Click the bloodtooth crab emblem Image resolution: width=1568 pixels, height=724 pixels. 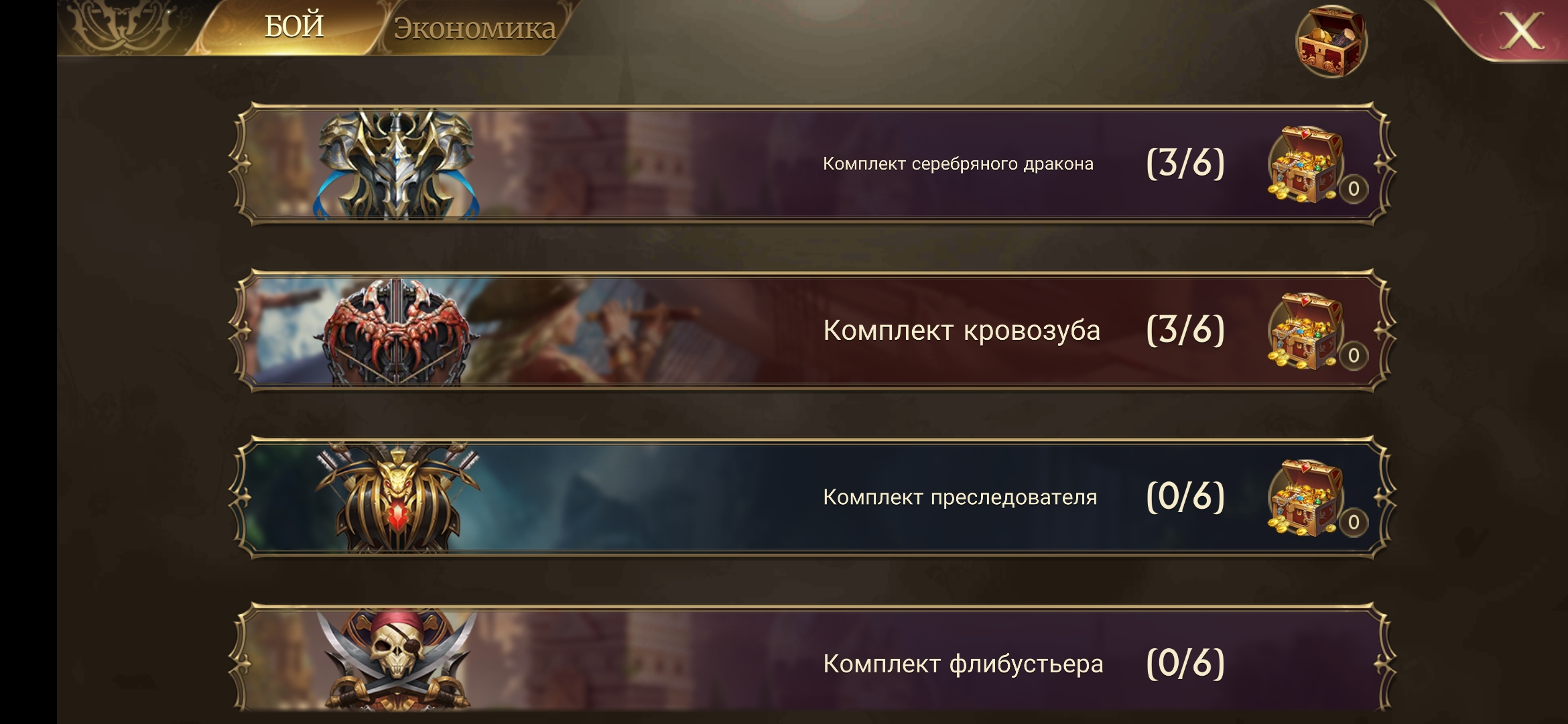pyautogui.click(x=398, y=333)
